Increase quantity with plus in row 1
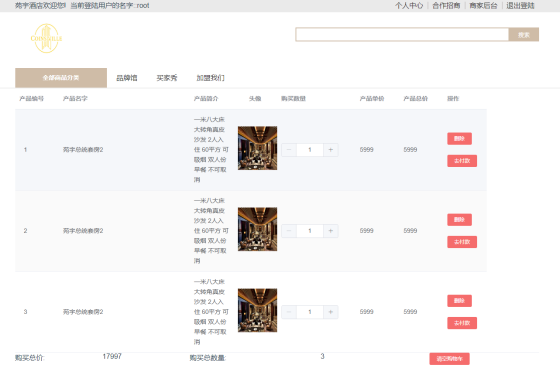The height and width of the screenshot is (378, 560). [x=331, y=150]
